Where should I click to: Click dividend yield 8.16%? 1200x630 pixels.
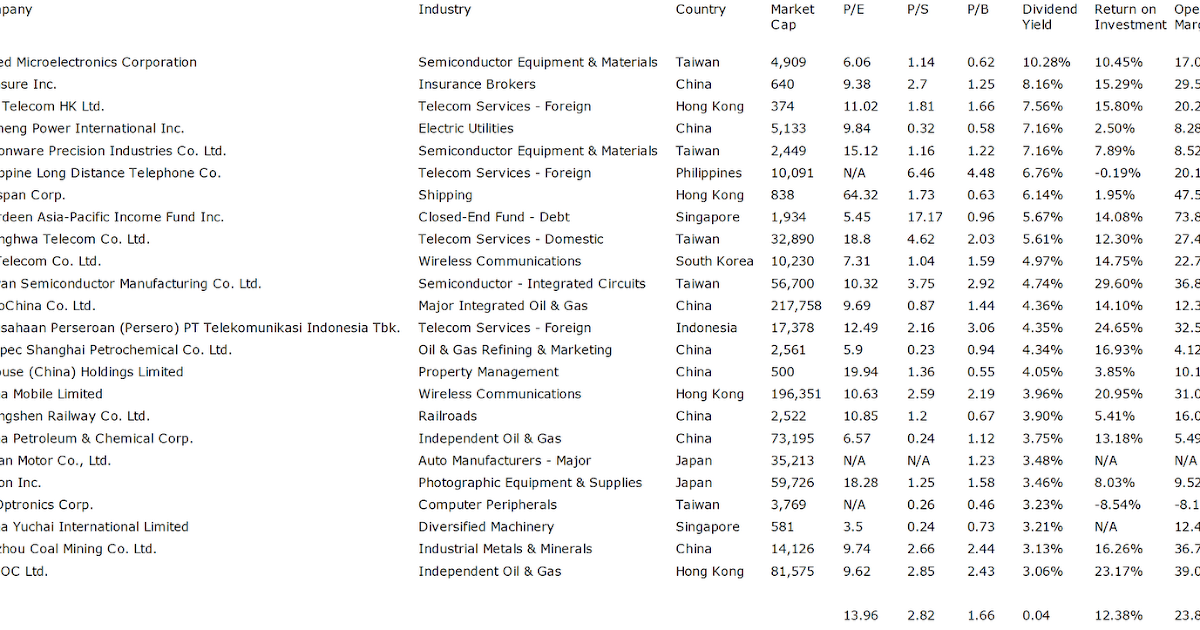point(1043,84)
